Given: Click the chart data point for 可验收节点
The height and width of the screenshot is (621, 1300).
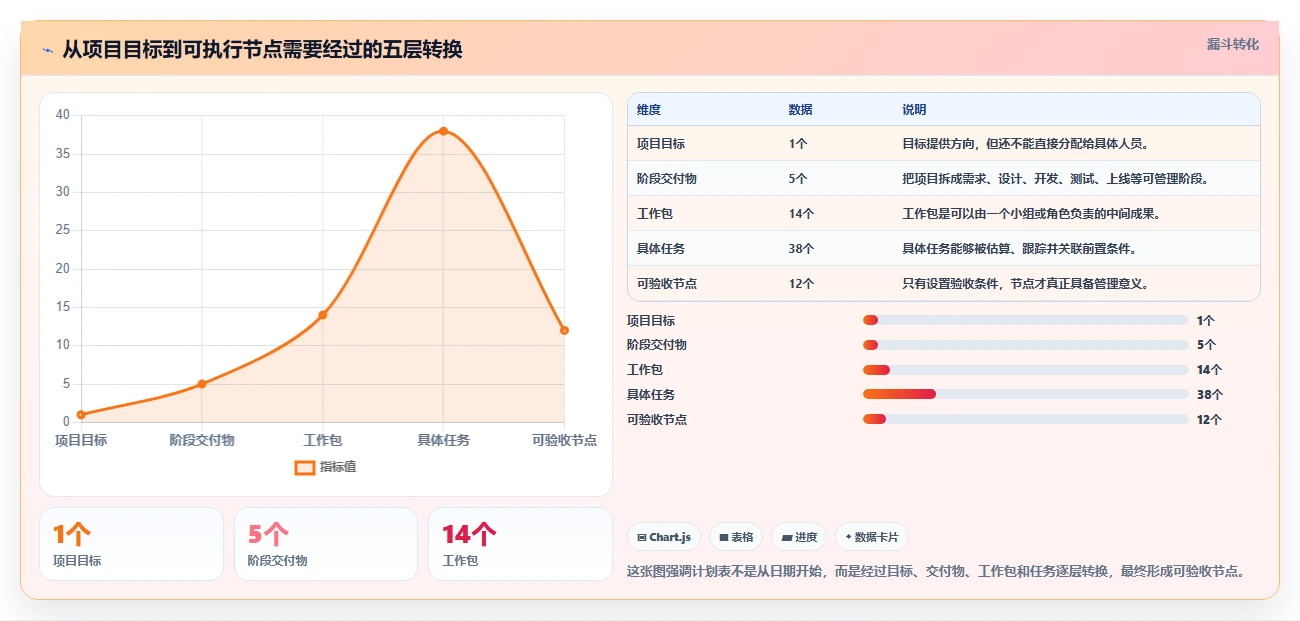Looking at the screenshot, I should tap(564, 330).
